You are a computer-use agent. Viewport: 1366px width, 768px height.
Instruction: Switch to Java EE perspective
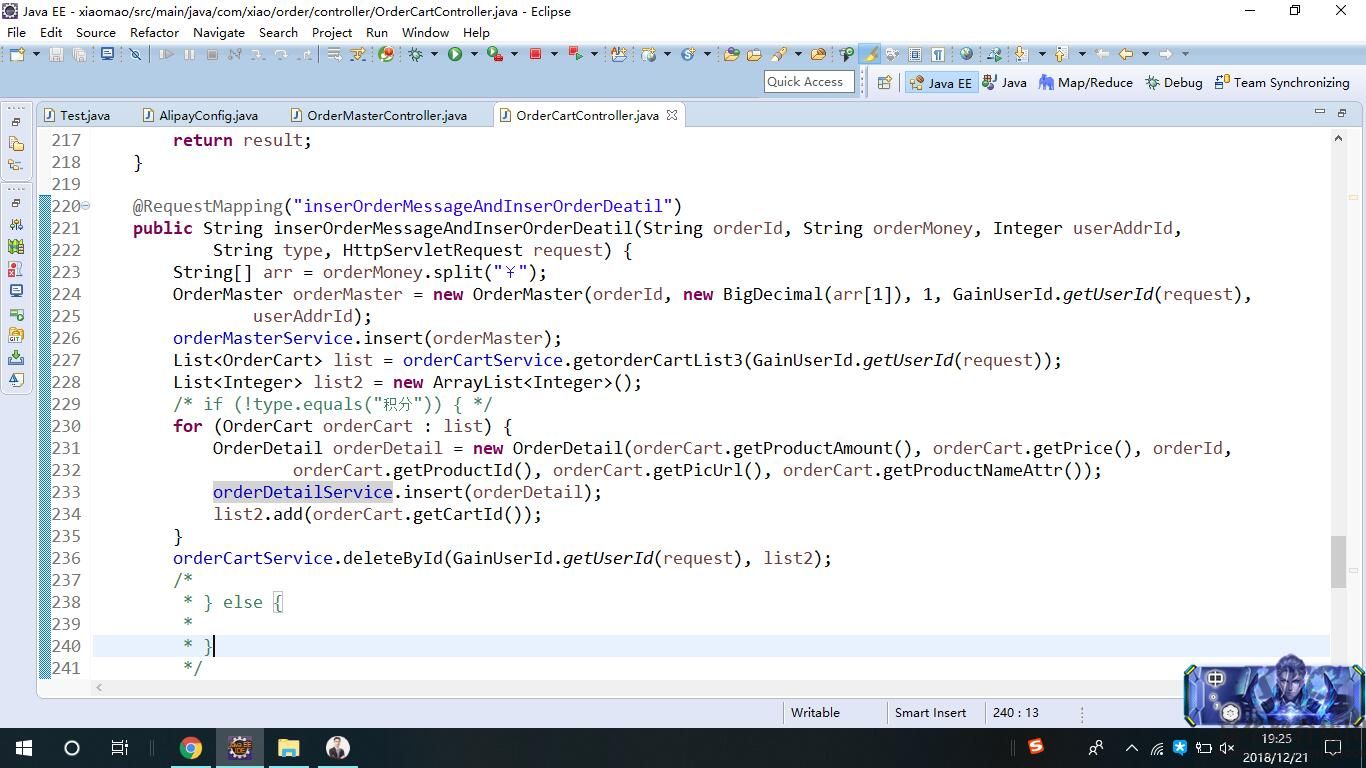point(940,83)
